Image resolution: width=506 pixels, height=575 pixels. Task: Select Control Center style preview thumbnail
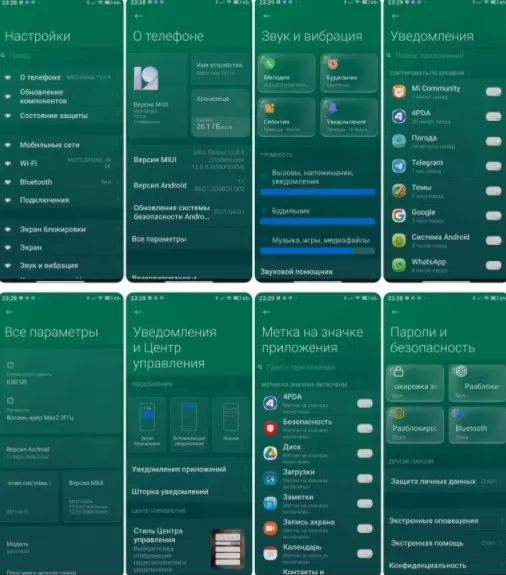[x=228, y=549]
